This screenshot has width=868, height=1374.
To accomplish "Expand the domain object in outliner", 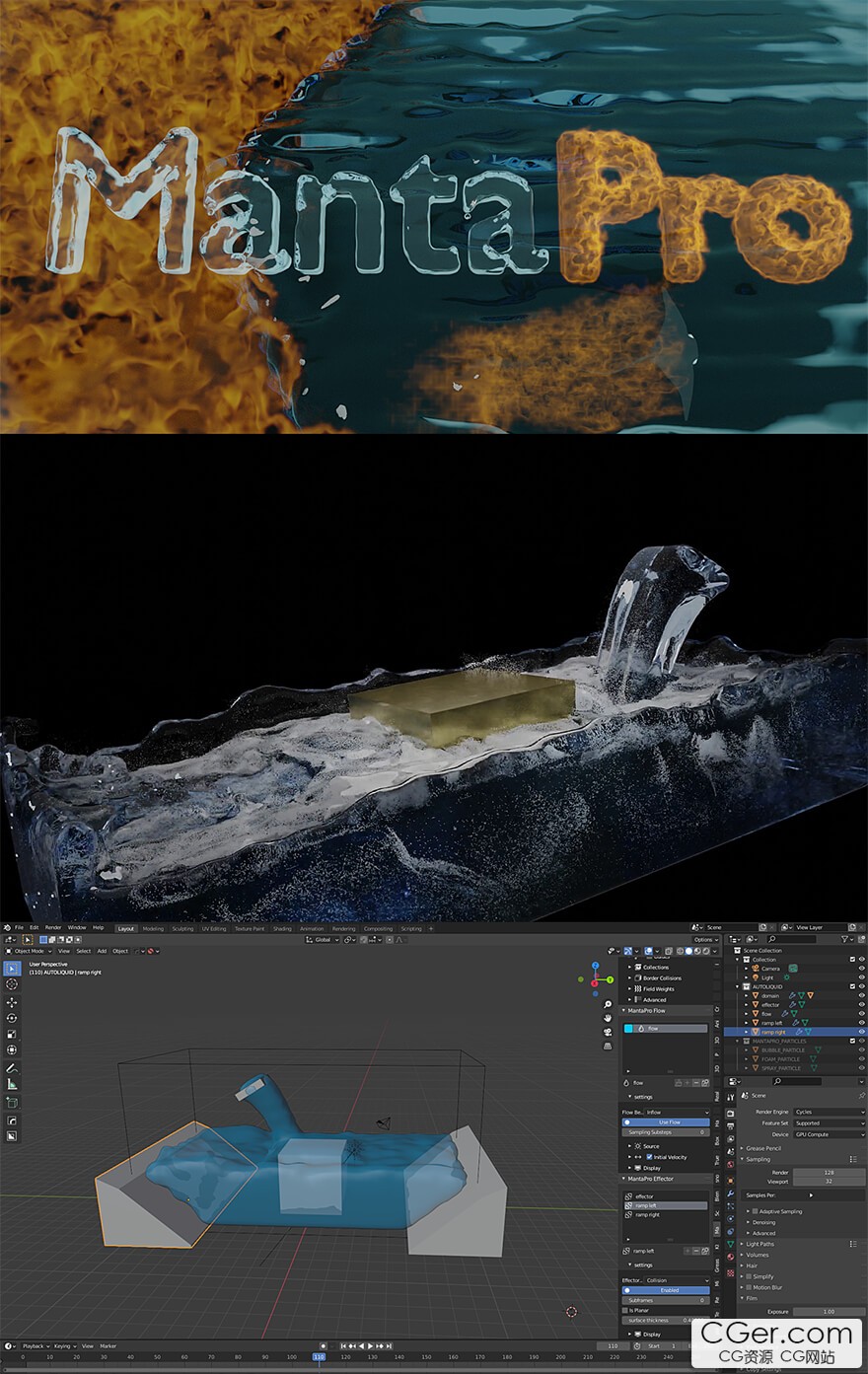I will [x=746, y=995].
